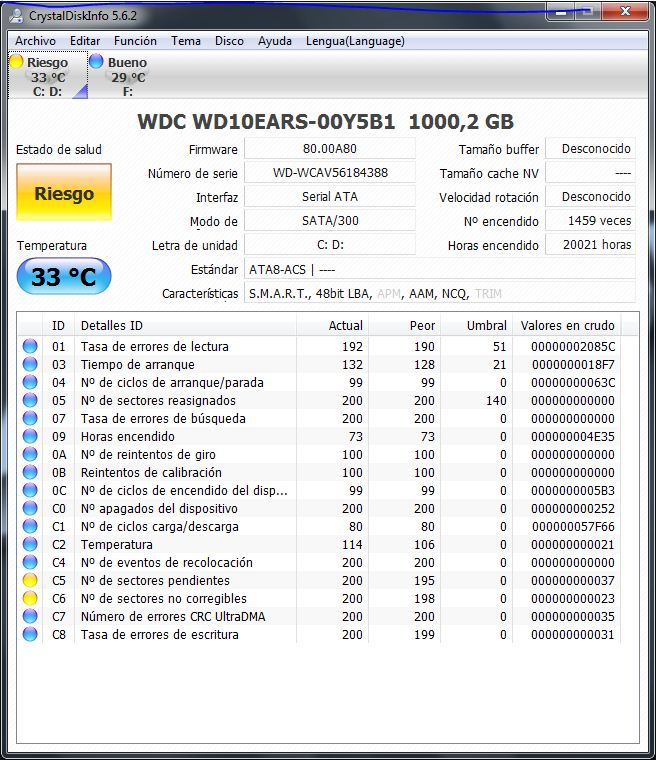This screenshot has height=760, width=656.
Task: Click the Actual column header
Action: pos(333,325)
